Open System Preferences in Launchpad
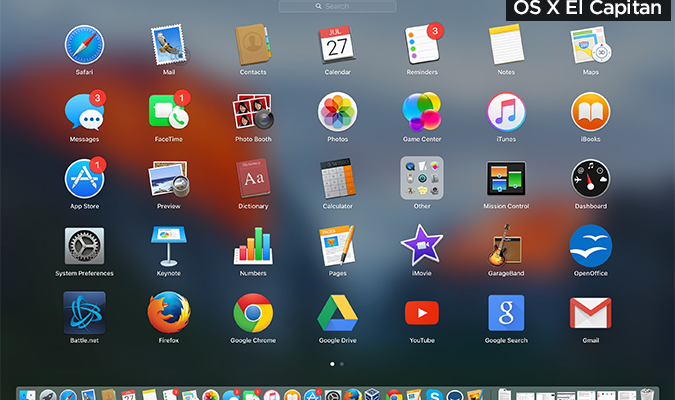The height and width of the screenshot is (400, 675). pyautogui.click(x=84, y=246)
